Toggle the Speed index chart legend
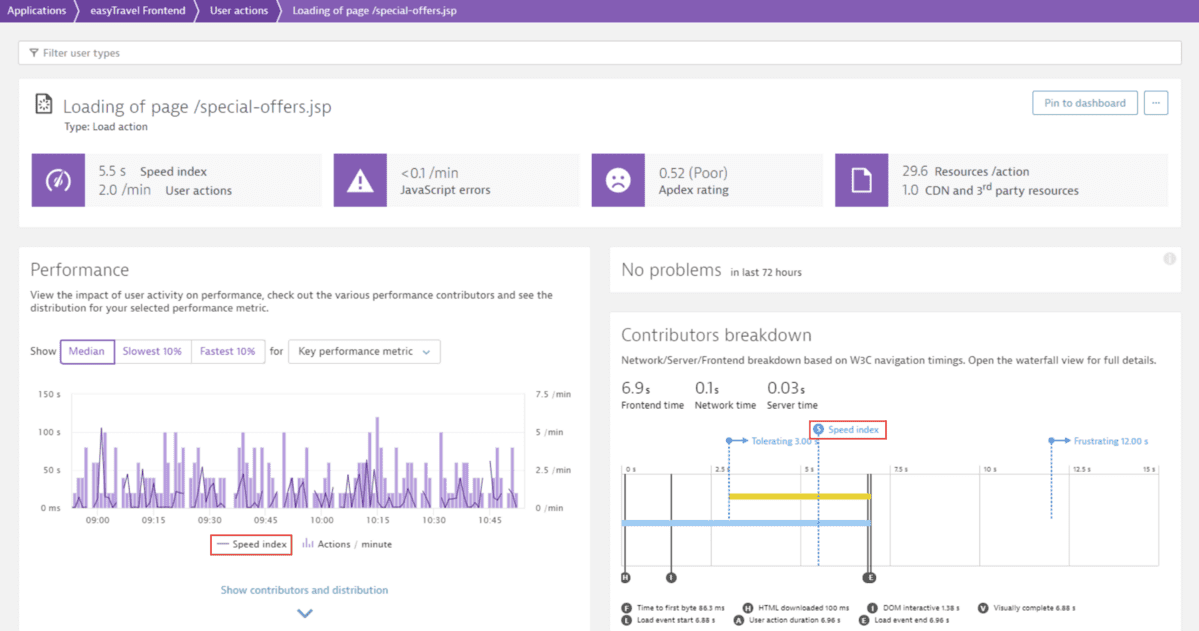The image size is (1199, 631). pos(250,544)
